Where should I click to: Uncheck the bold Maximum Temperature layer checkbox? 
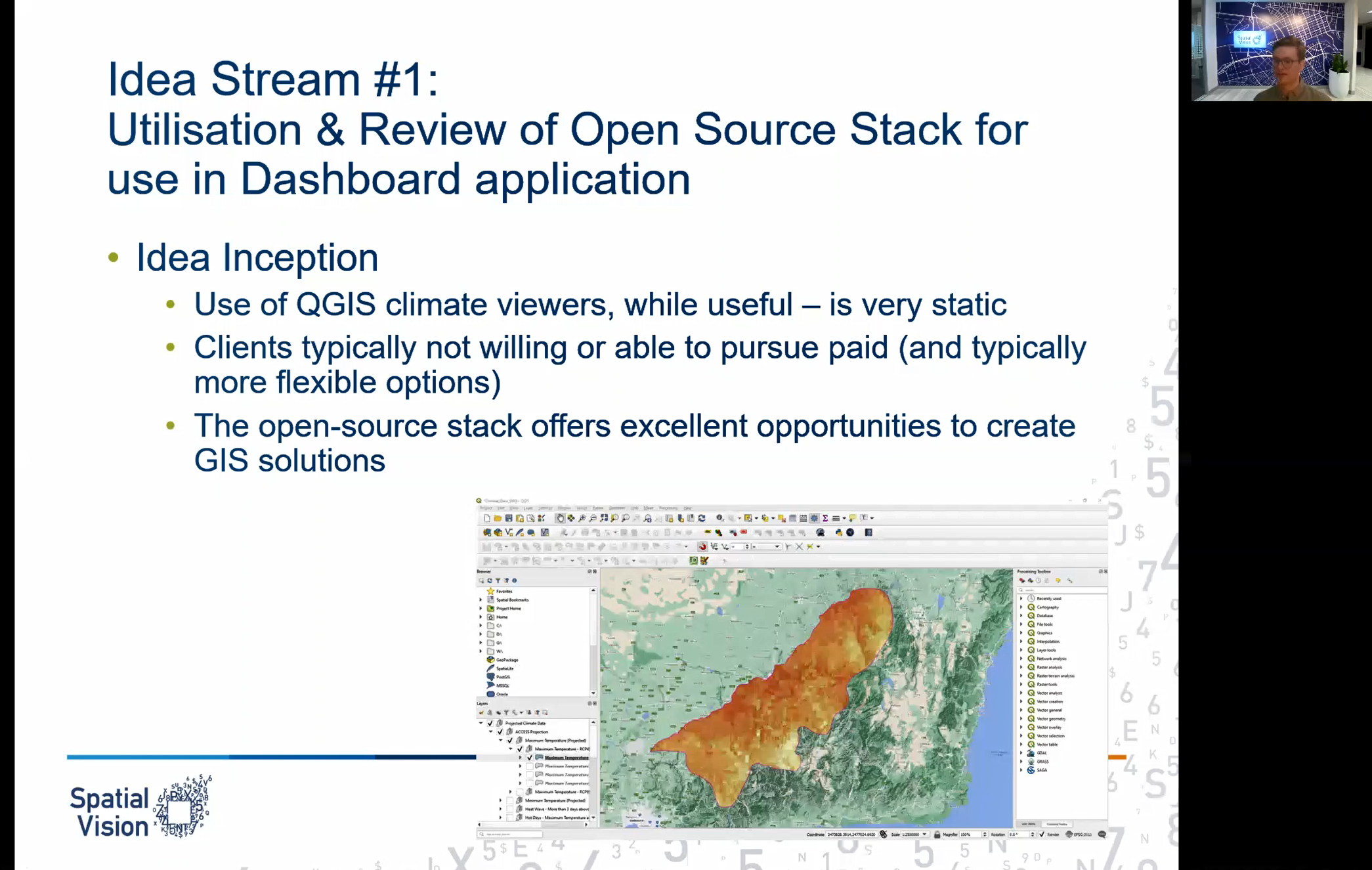click(x=530, y=757)
